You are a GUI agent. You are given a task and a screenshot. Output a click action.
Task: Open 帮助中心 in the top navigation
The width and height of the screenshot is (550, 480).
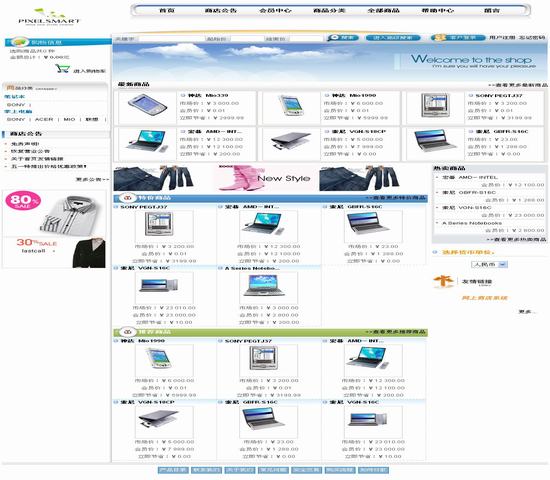437,11
